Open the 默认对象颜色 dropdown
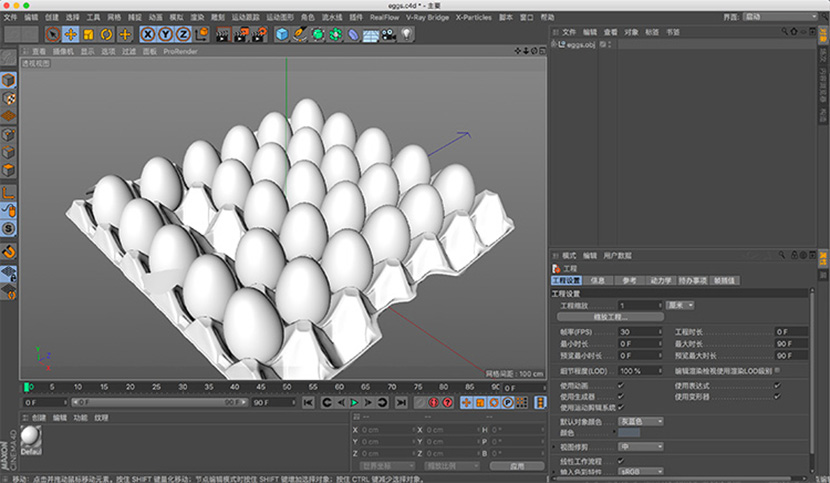Image resolution: width=830 pixels, height=483 pixels. pos(640,421)
